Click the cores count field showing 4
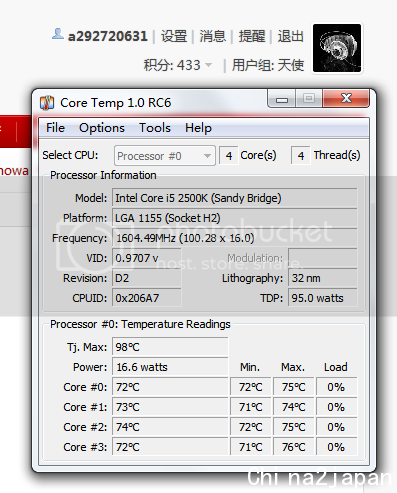 point(229,155)
